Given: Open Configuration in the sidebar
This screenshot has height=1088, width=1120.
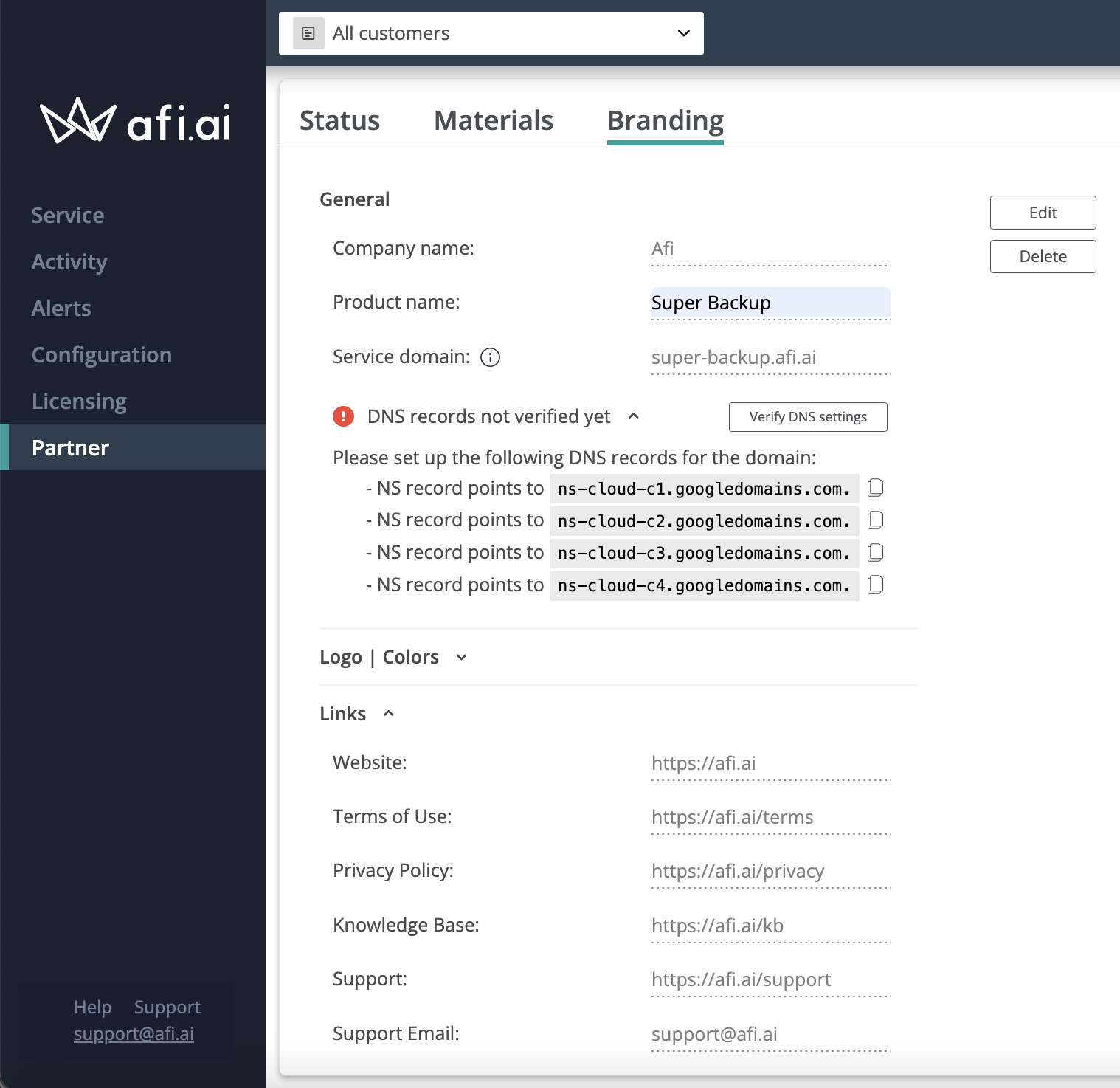Looking at the screenshot, I should 102,355.
